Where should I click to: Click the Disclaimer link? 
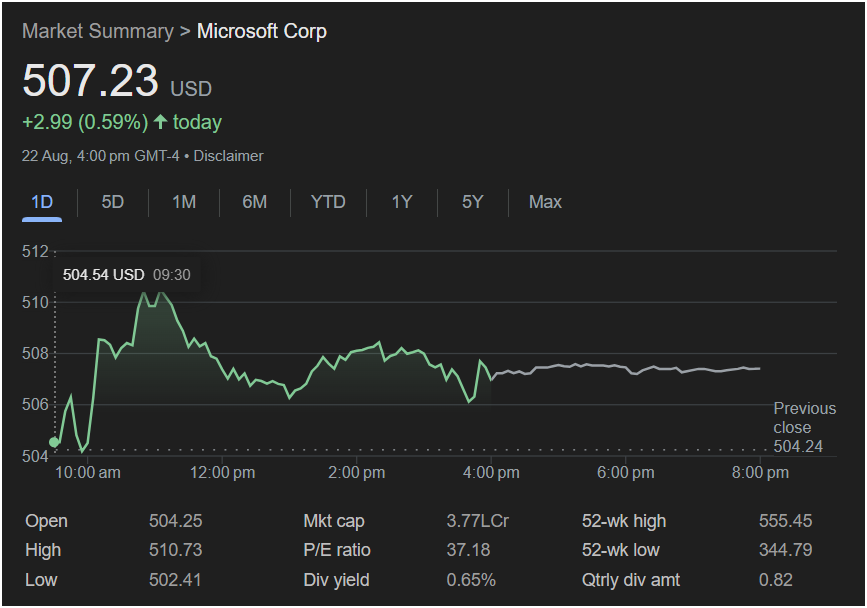(228, 156)
